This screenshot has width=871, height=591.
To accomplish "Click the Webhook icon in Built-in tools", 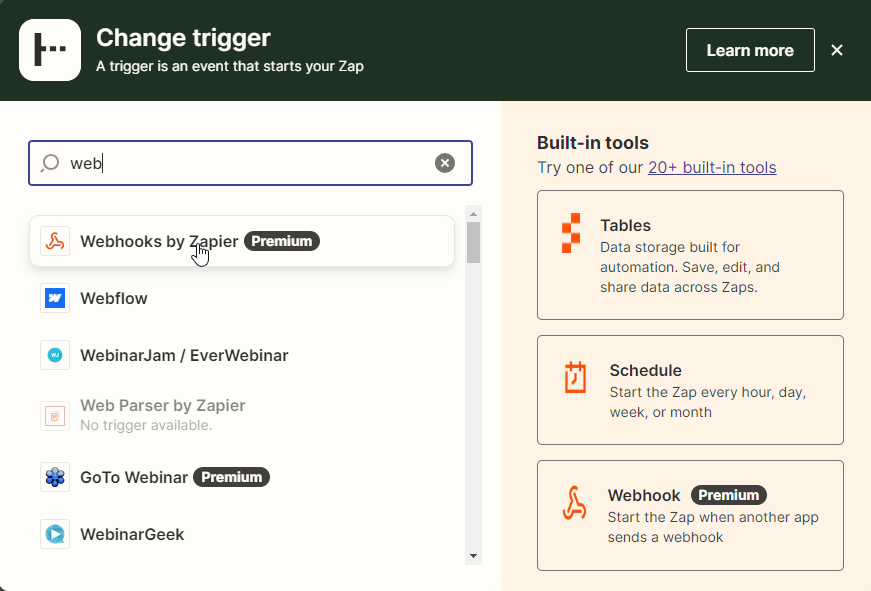I will (x=574, y=503).
